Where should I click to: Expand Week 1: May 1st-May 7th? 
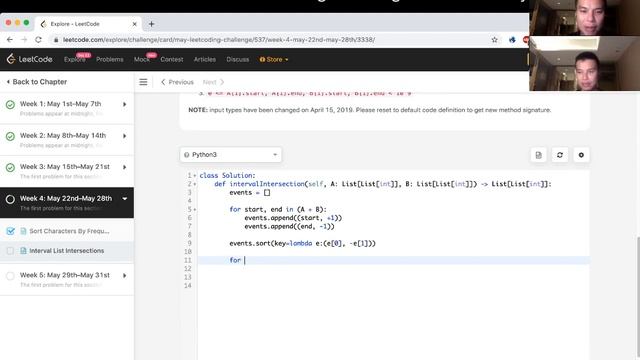(124, 104)
